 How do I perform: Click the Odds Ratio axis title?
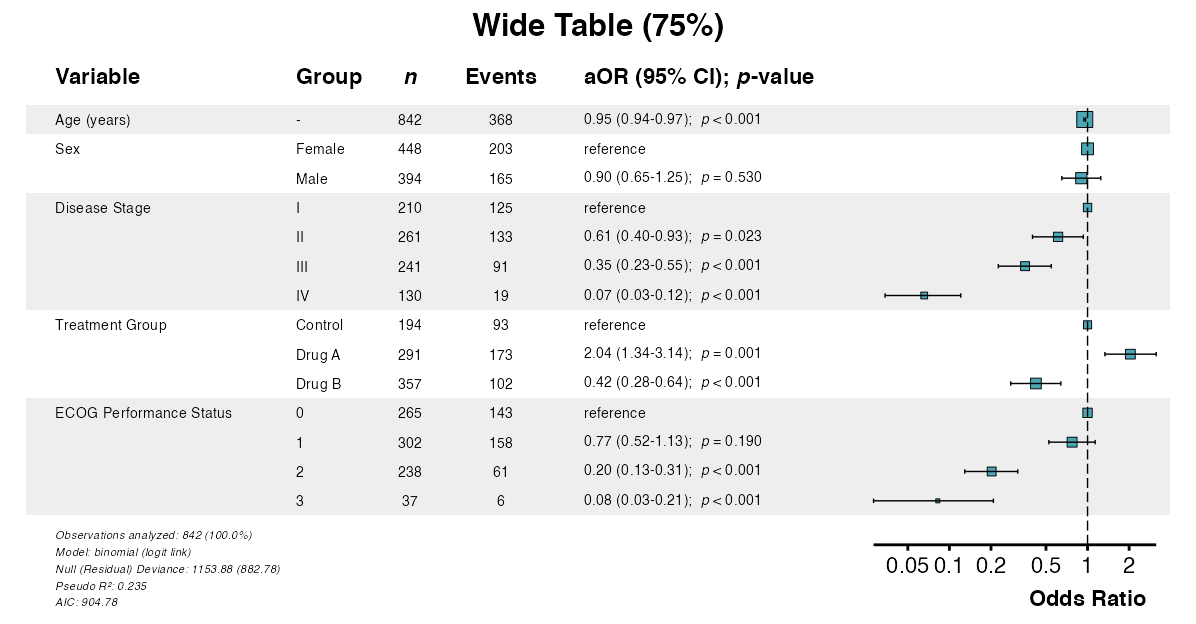point(1087,599)
